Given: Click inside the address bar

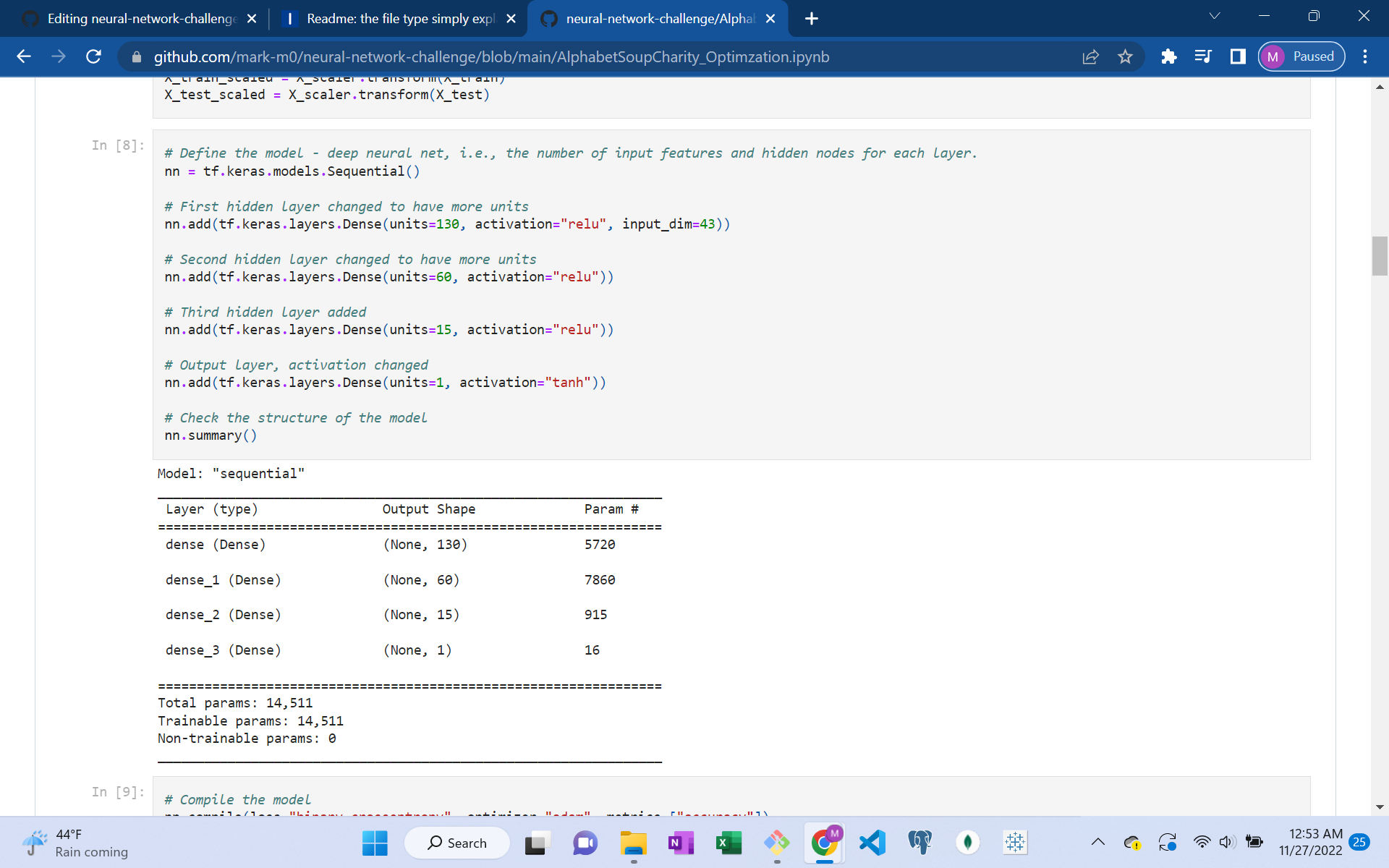Looking at the screenshot, I should (506, 56).
